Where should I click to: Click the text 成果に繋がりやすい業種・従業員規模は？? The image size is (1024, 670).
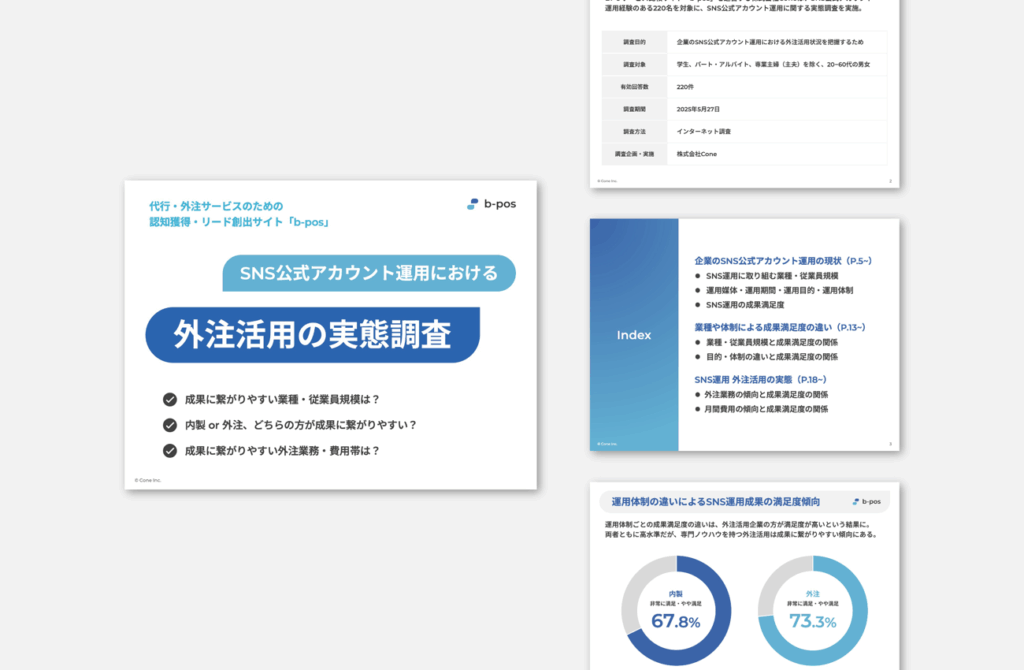283,399
